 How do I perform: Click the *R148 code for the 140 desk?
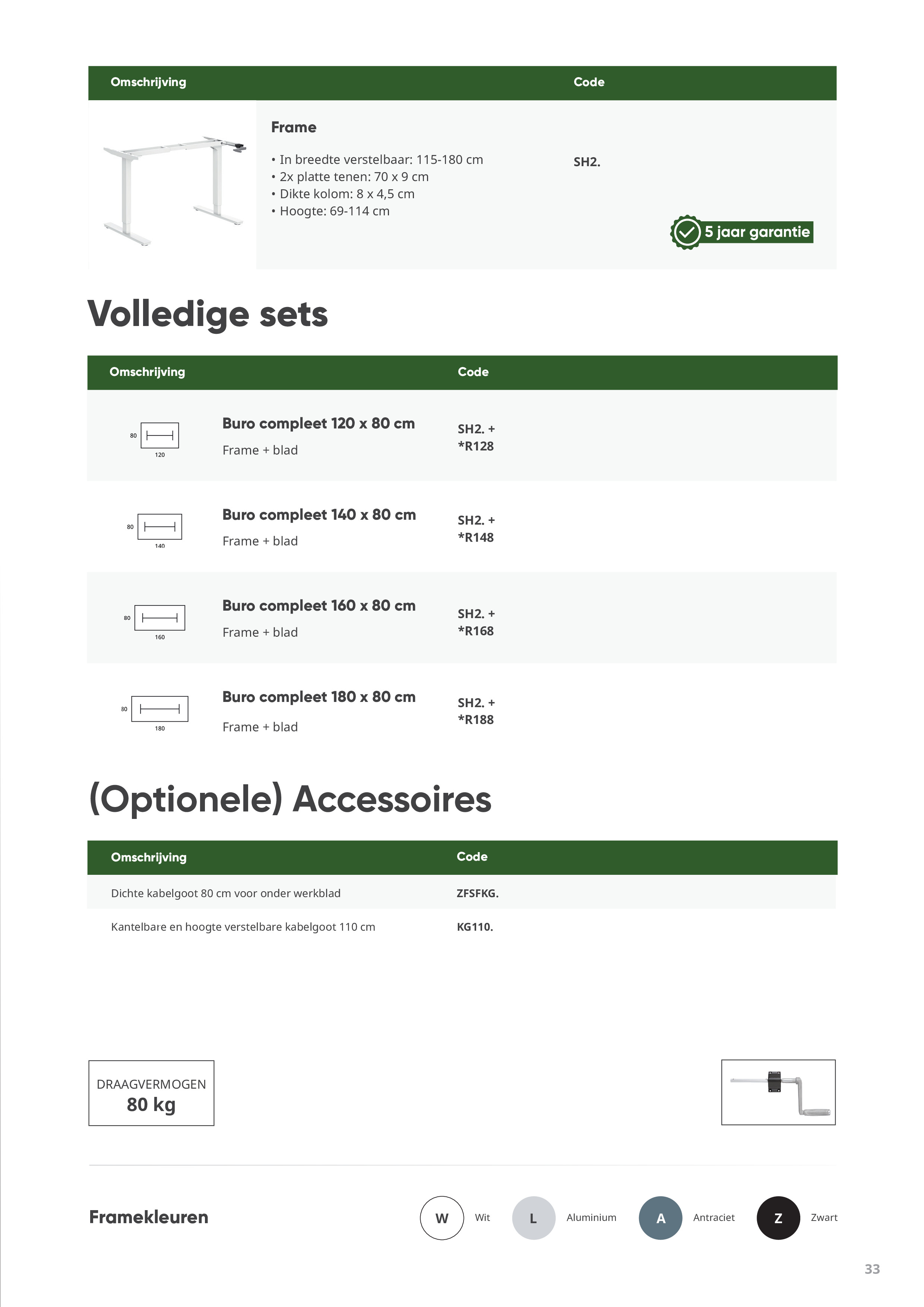point(476,537)
